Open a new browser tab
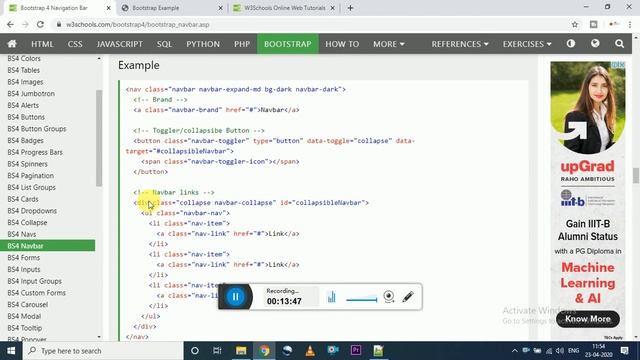This screenshot has height=360, width=640. click(x=350, y=8)
